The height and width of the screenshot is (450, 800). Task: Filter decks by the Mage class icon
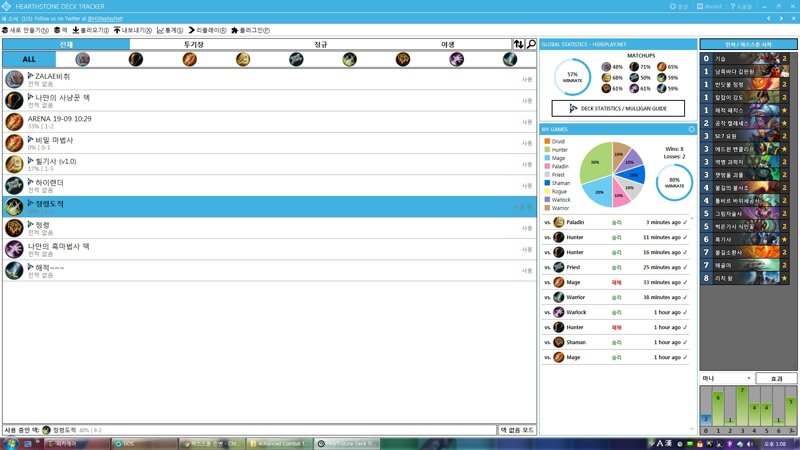pyautogui.click(x=189, y=59)
